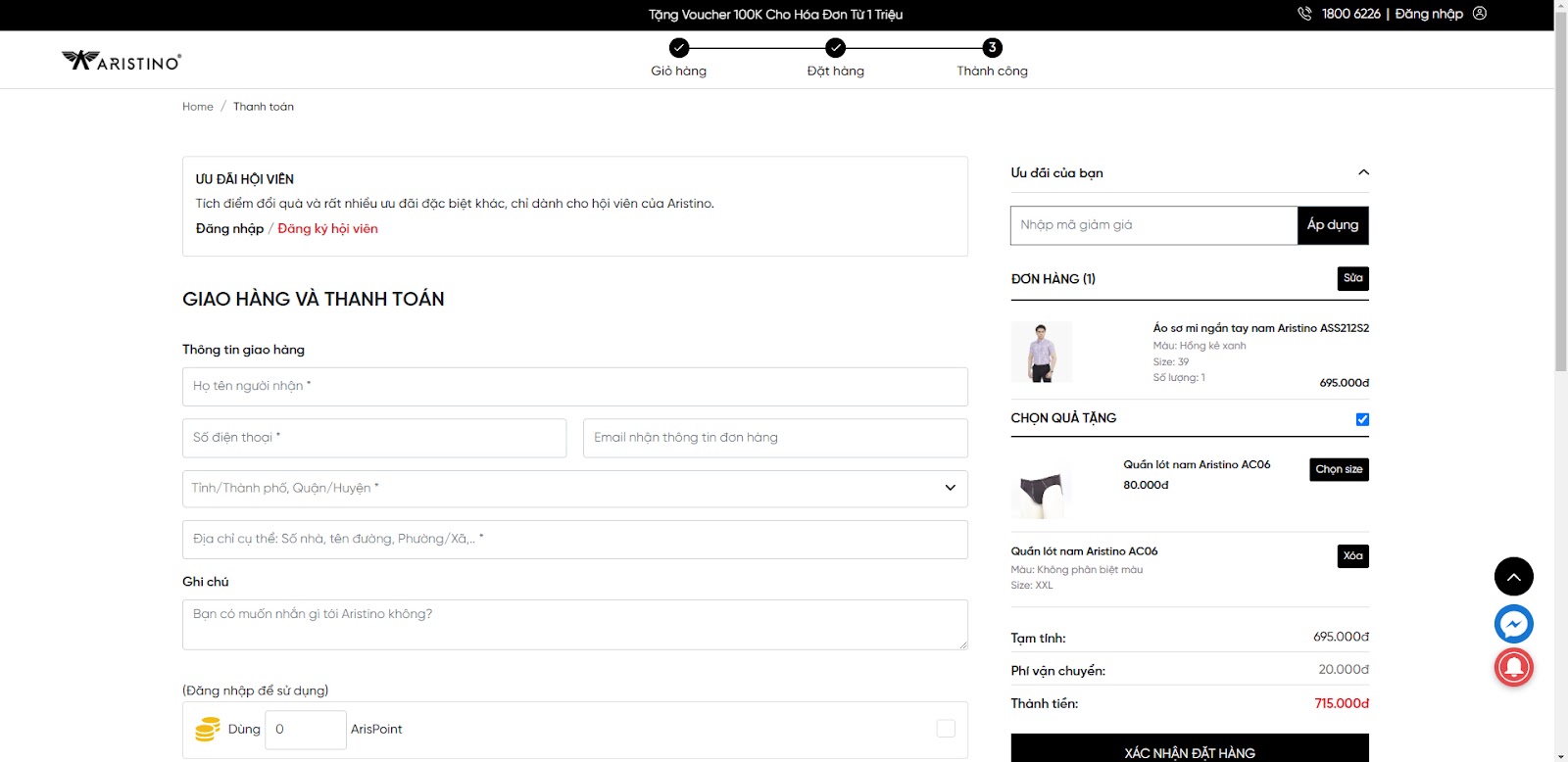Open the Tỉnh/Thành phố, Quận/Huyện dropdown
Image resolution: width=1568 pixels, height=762 pixels.
click(575, 489)
